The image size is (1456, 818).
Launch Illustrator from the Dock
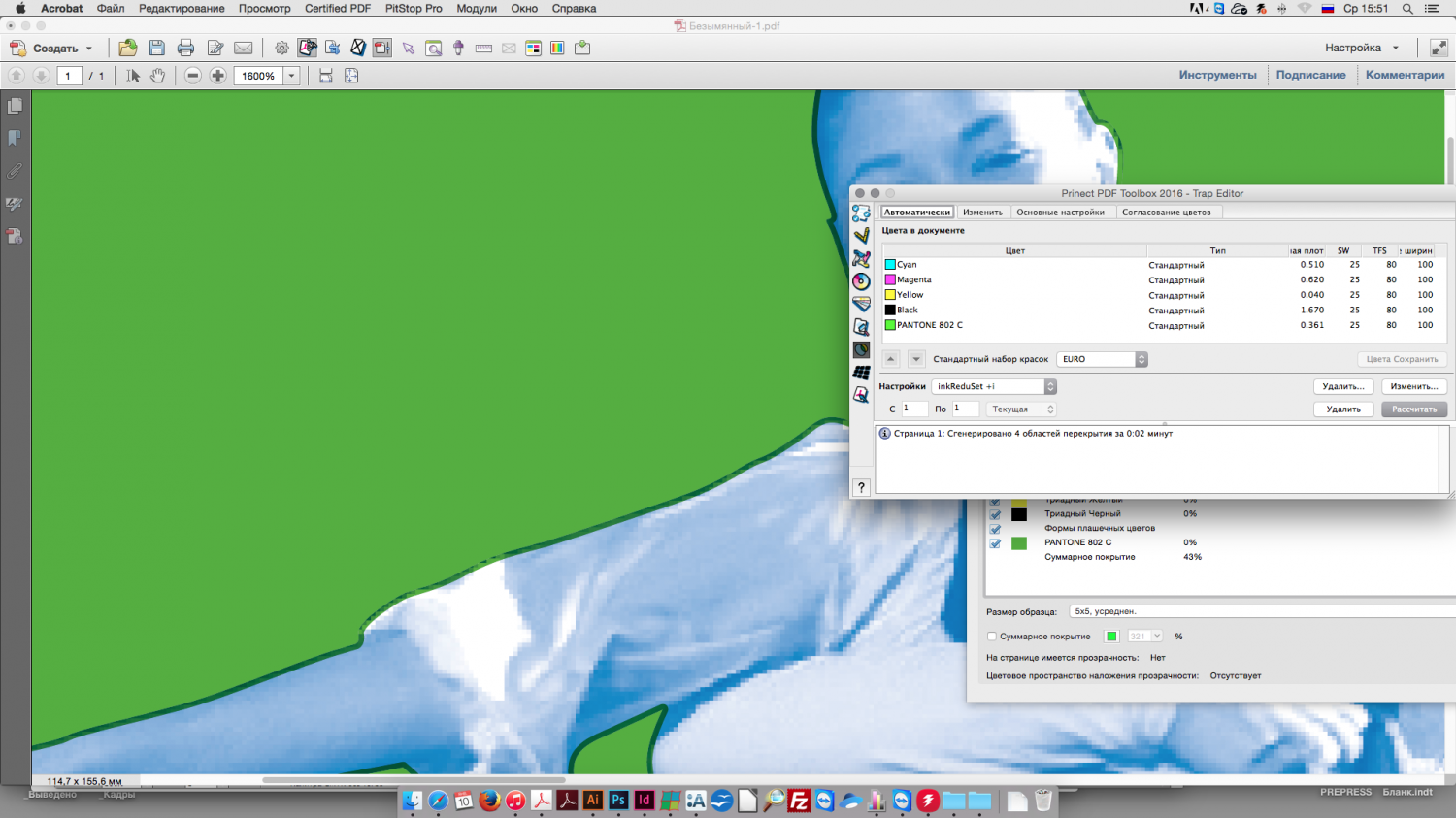coord(593,801)
